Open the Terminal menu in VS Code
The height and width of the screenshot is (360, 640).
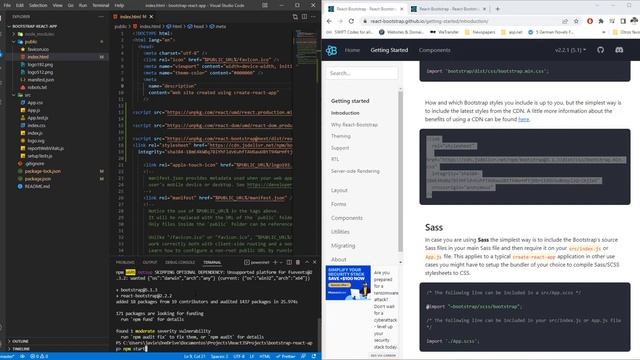coord(100,5)
